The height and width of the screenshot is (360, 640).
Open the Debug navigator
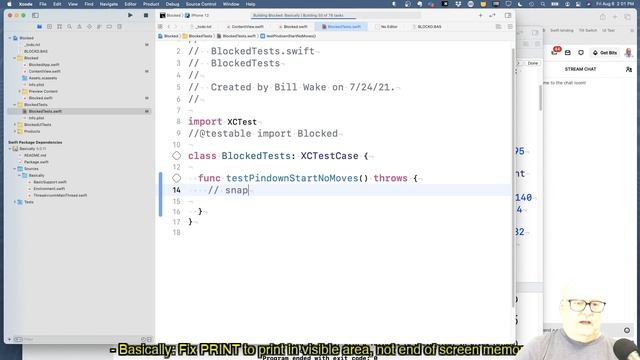click(x=99, y=27)
